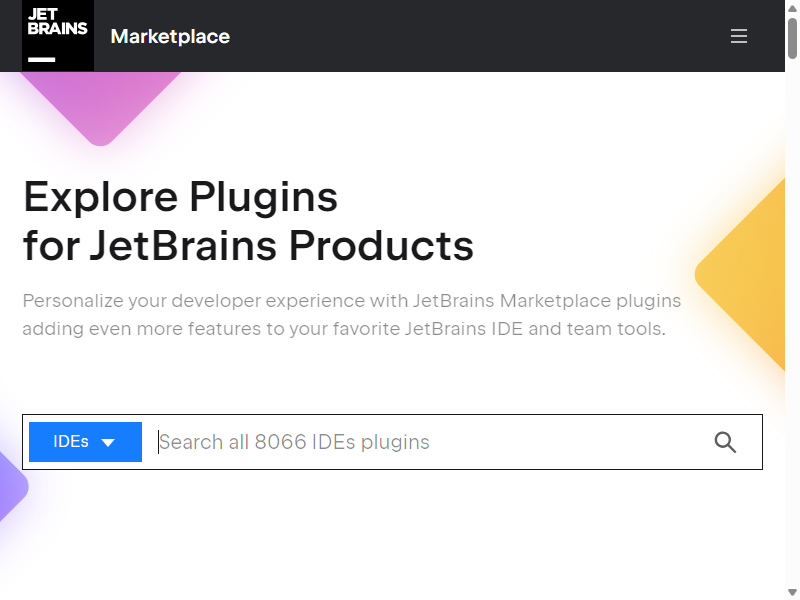Click the magnifier search icon

tap(725, 442)
